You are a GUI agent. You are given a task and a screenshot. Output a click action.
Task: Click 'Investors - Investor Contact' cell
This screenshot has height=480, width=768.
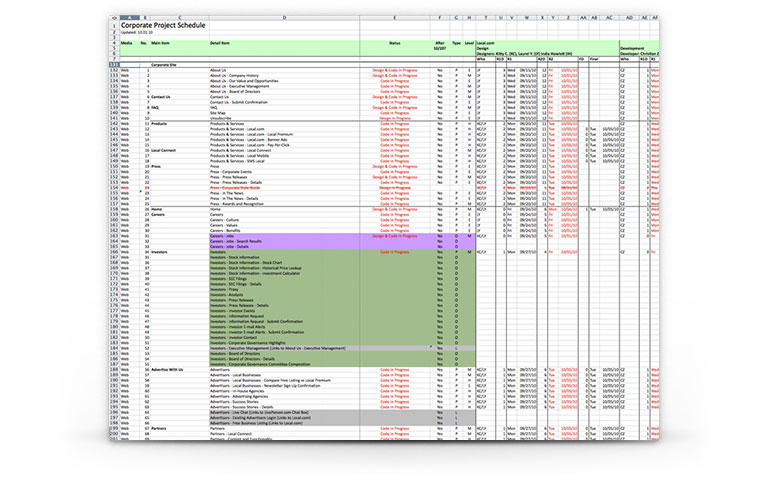point(234,337)
